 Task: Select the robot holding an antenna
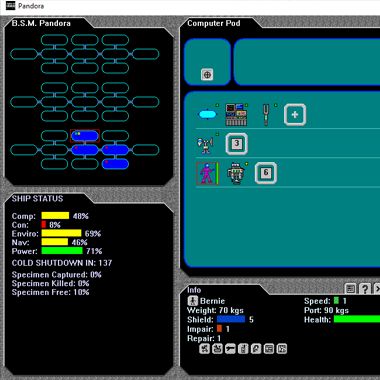(205, 144)
